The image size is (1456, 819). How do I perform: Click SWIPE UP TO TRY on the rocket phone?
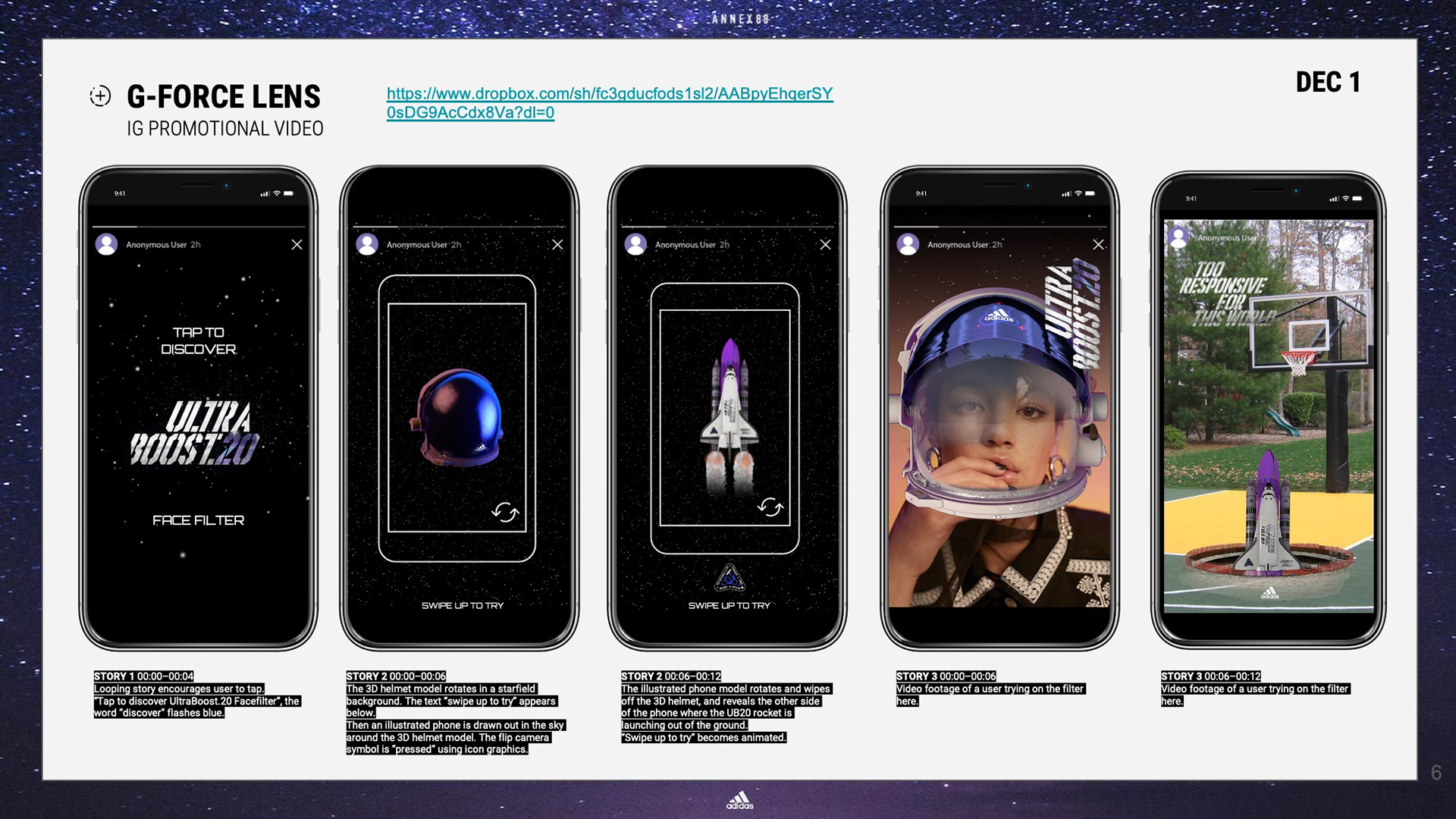(x=730, y=605)
